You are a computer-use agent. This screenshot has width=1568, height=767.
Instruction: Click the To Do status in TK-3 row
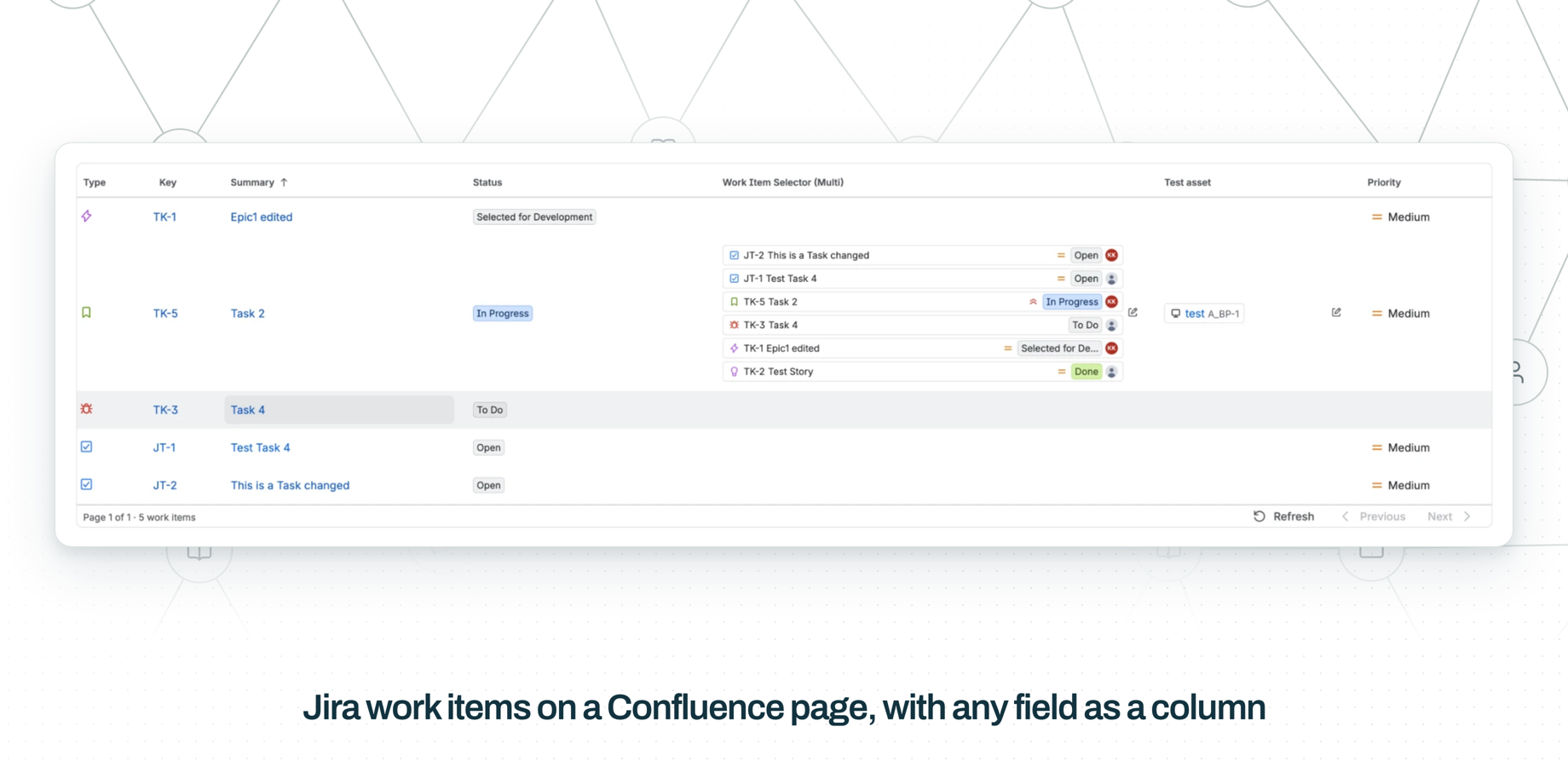[490, 410]
